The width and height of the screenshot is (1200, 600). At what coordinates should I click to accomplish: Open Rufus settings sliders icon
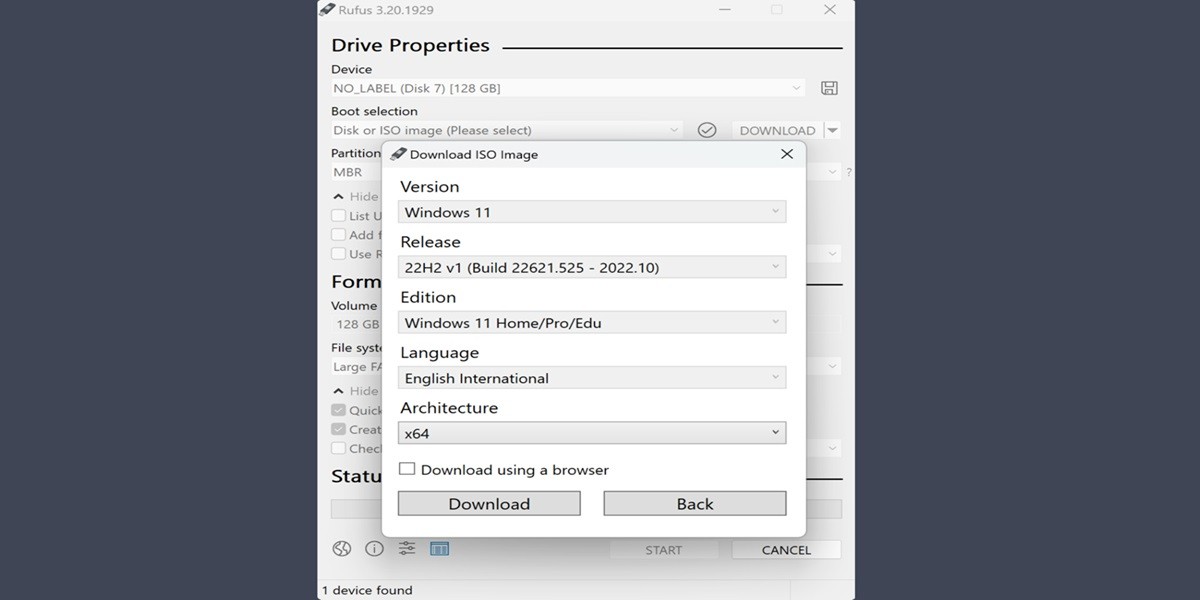[405, 548]
